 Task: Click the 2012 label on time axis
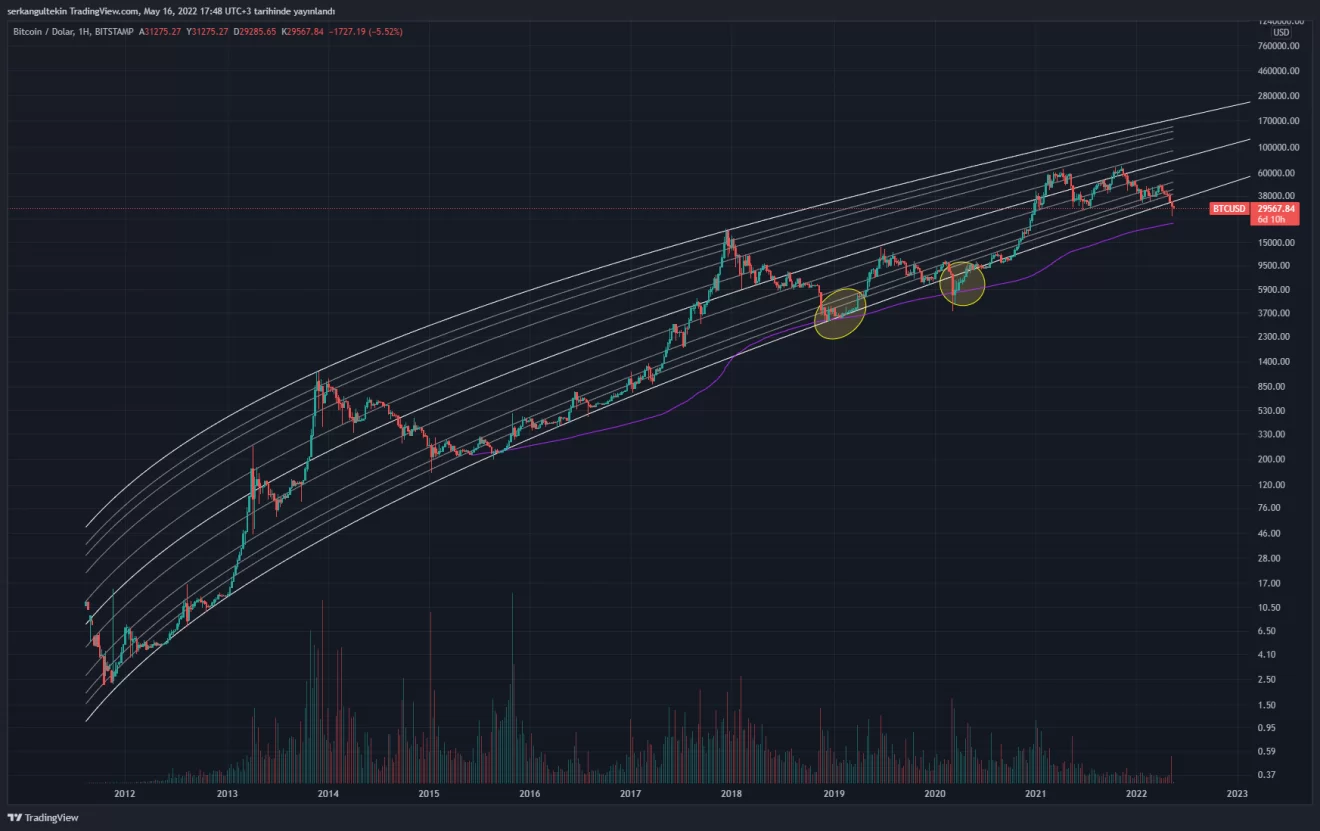tap(125, 794)
